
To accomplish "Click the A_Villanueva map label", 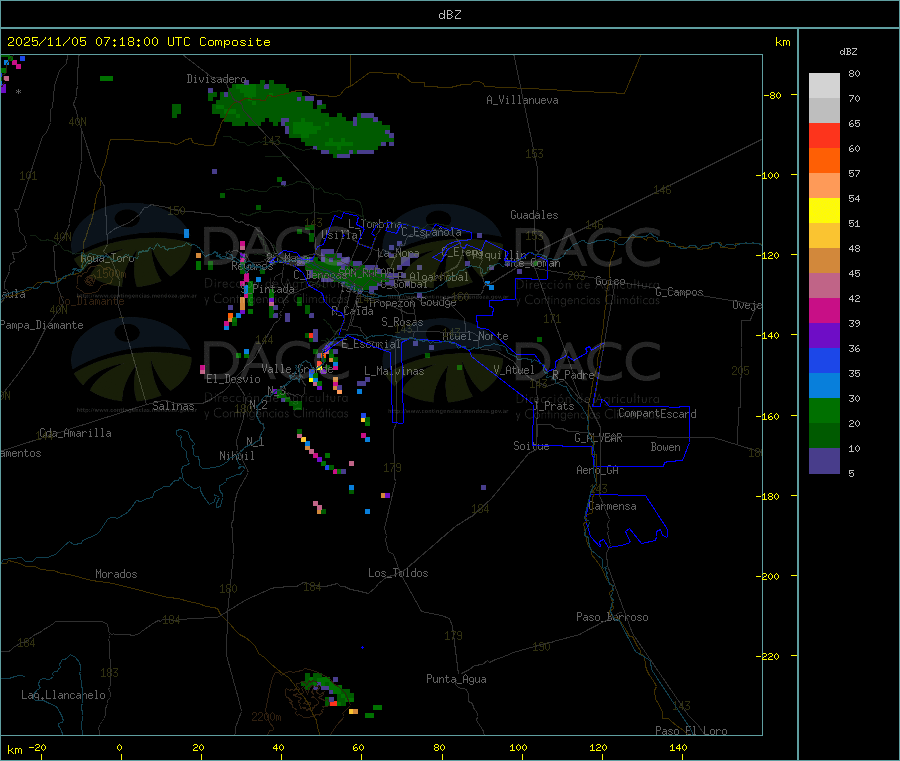I will [x=522, y=100].
